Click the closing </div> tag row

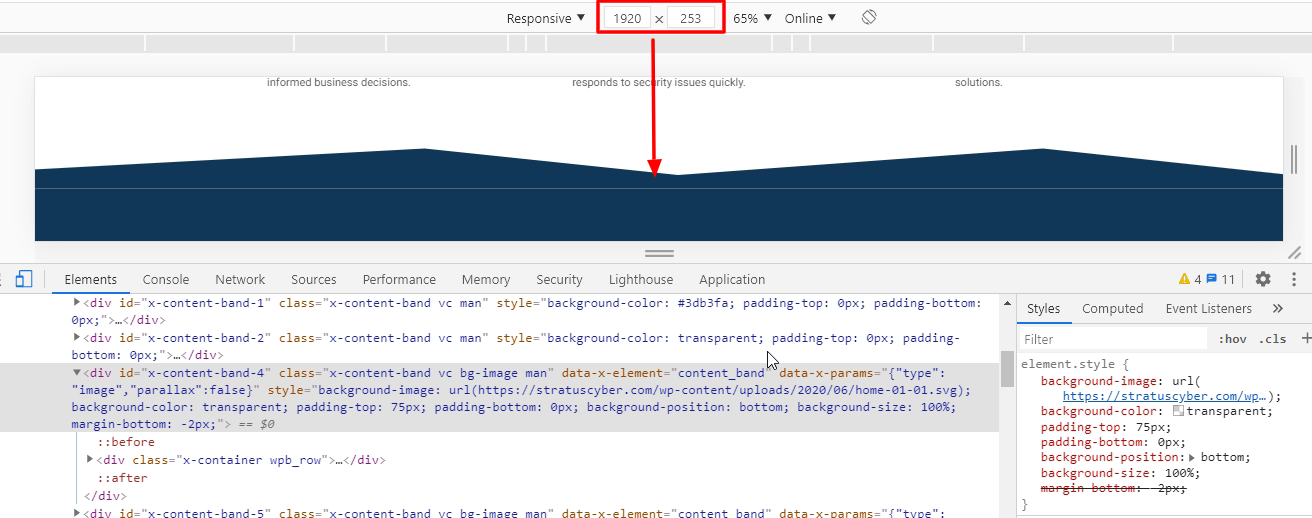pyautogui.click(x=104, y=496)
